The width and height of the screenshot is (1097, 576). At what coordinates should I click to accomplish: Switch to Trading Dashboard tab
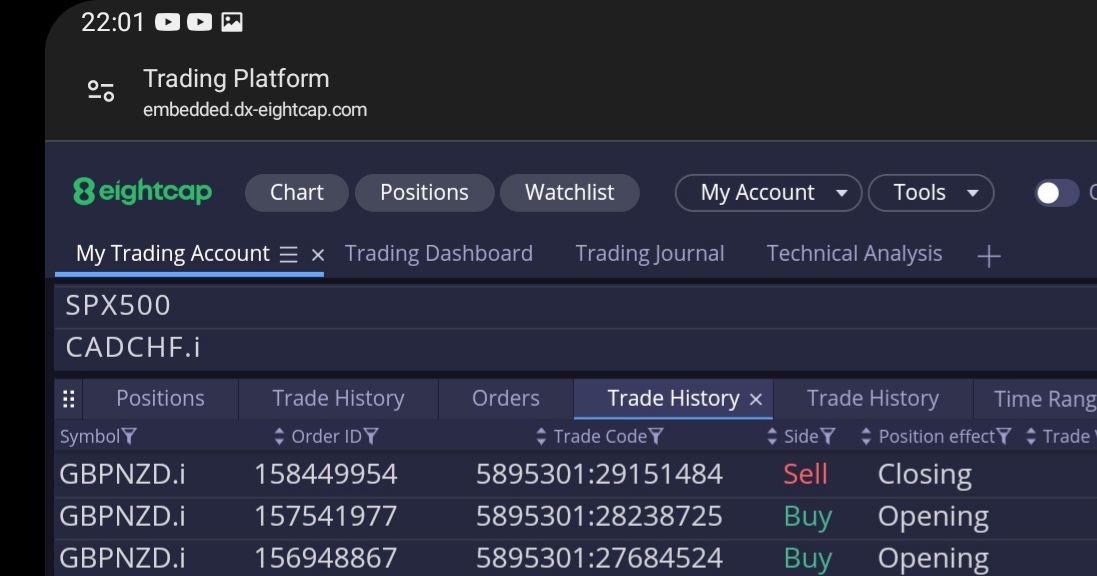coord(439,253)
